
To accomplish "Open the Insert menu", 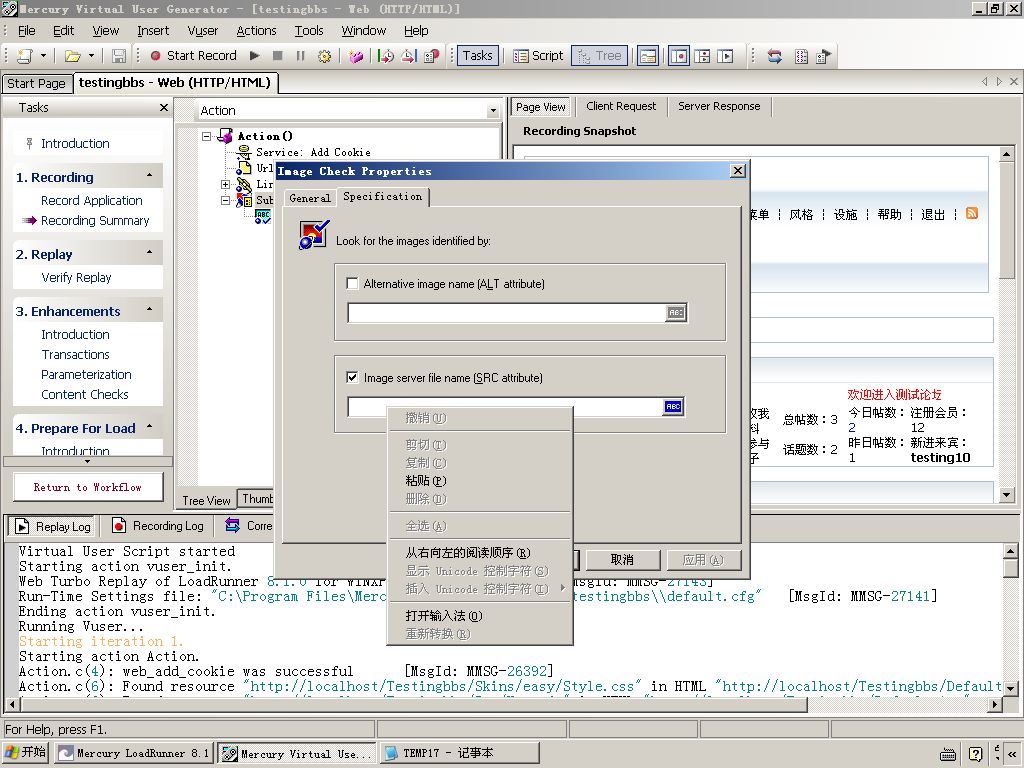I will [x=153, y=31].
